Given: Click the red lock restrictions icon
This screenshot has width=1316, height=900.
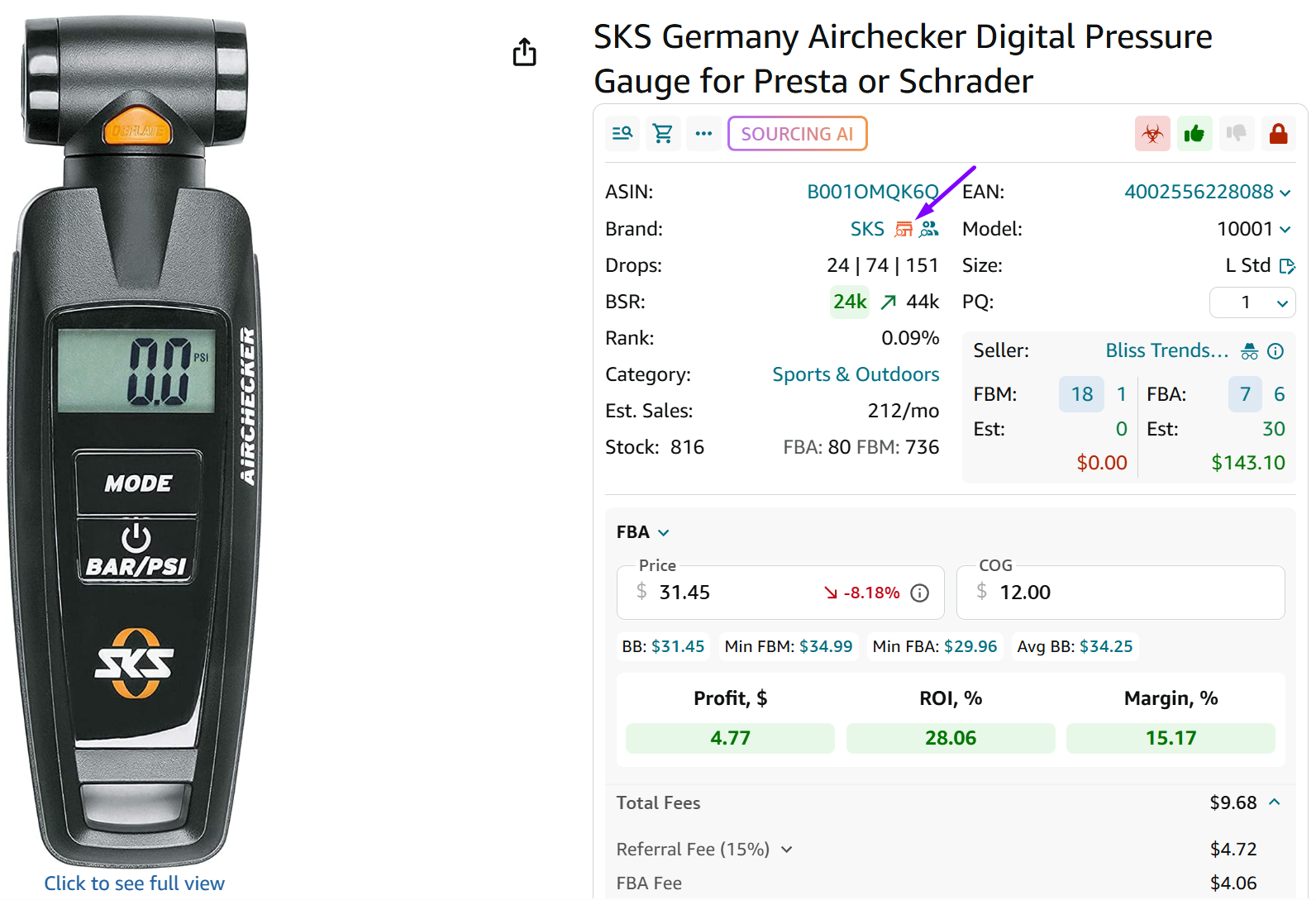Looking at the screenshot, I should tap(1278, 133).
